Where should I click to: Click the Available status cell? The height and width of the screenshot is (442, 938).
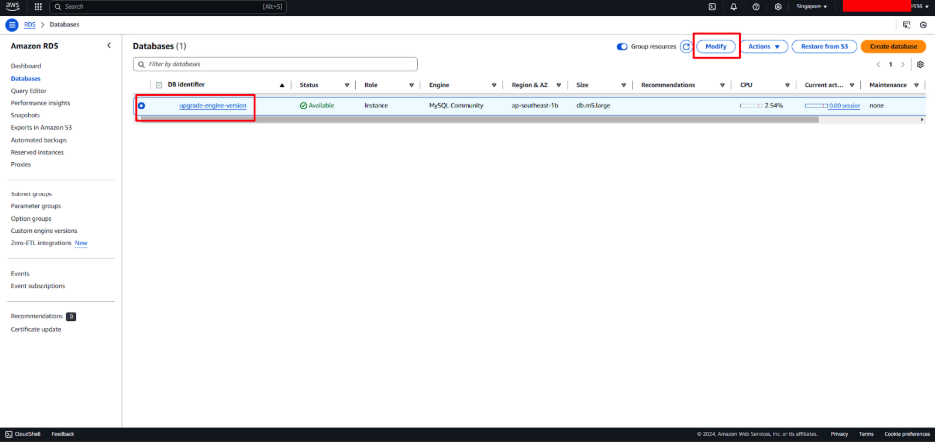click(x=317, y=106)
